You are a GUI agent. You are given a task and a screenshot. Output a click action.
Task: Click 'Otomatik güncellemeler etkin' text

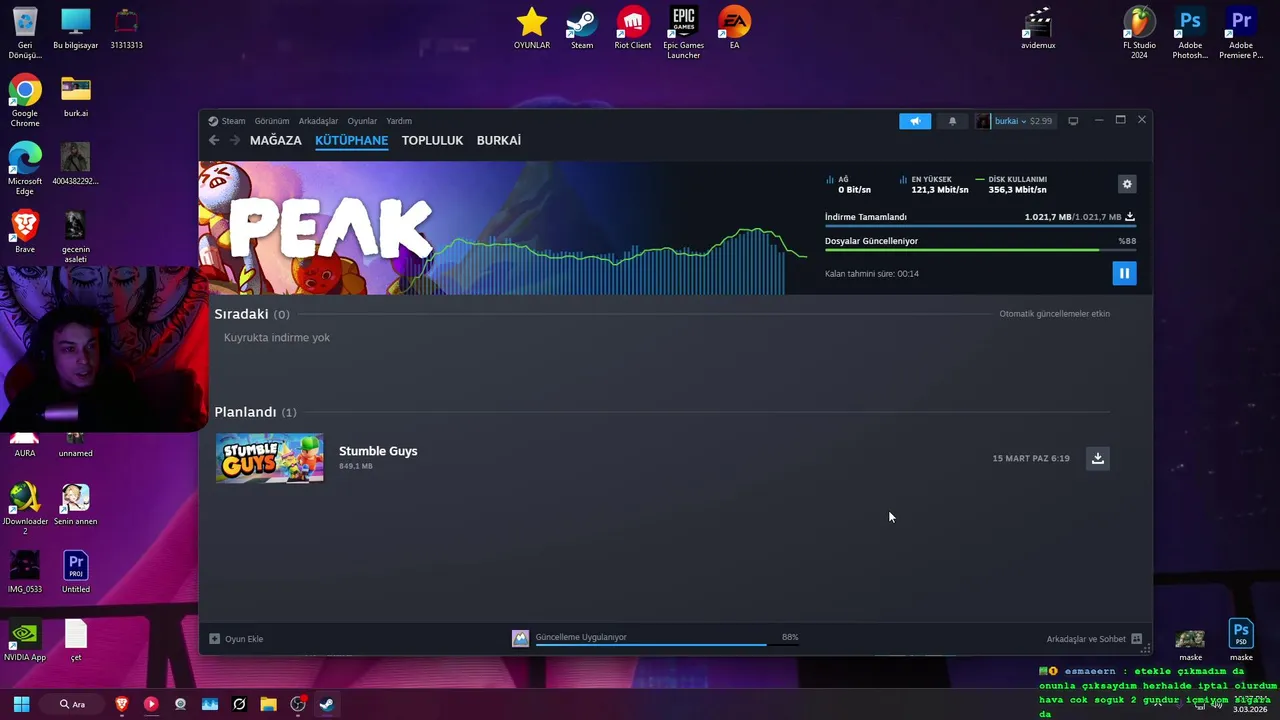point(1054,314)
